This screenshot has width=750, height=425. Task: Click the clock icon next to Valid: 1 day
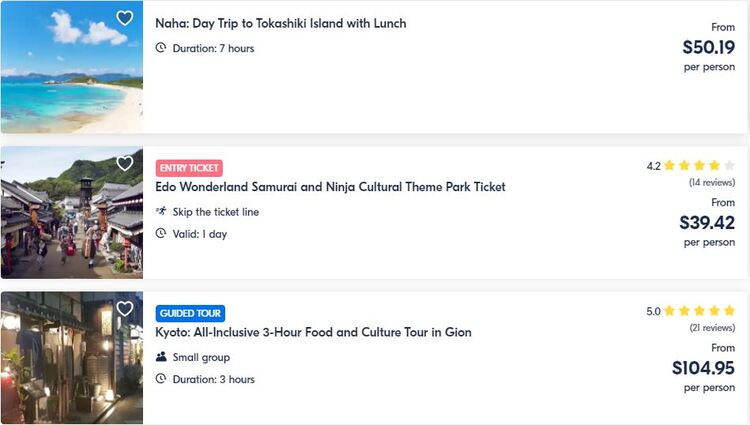[x=161, y=233]
